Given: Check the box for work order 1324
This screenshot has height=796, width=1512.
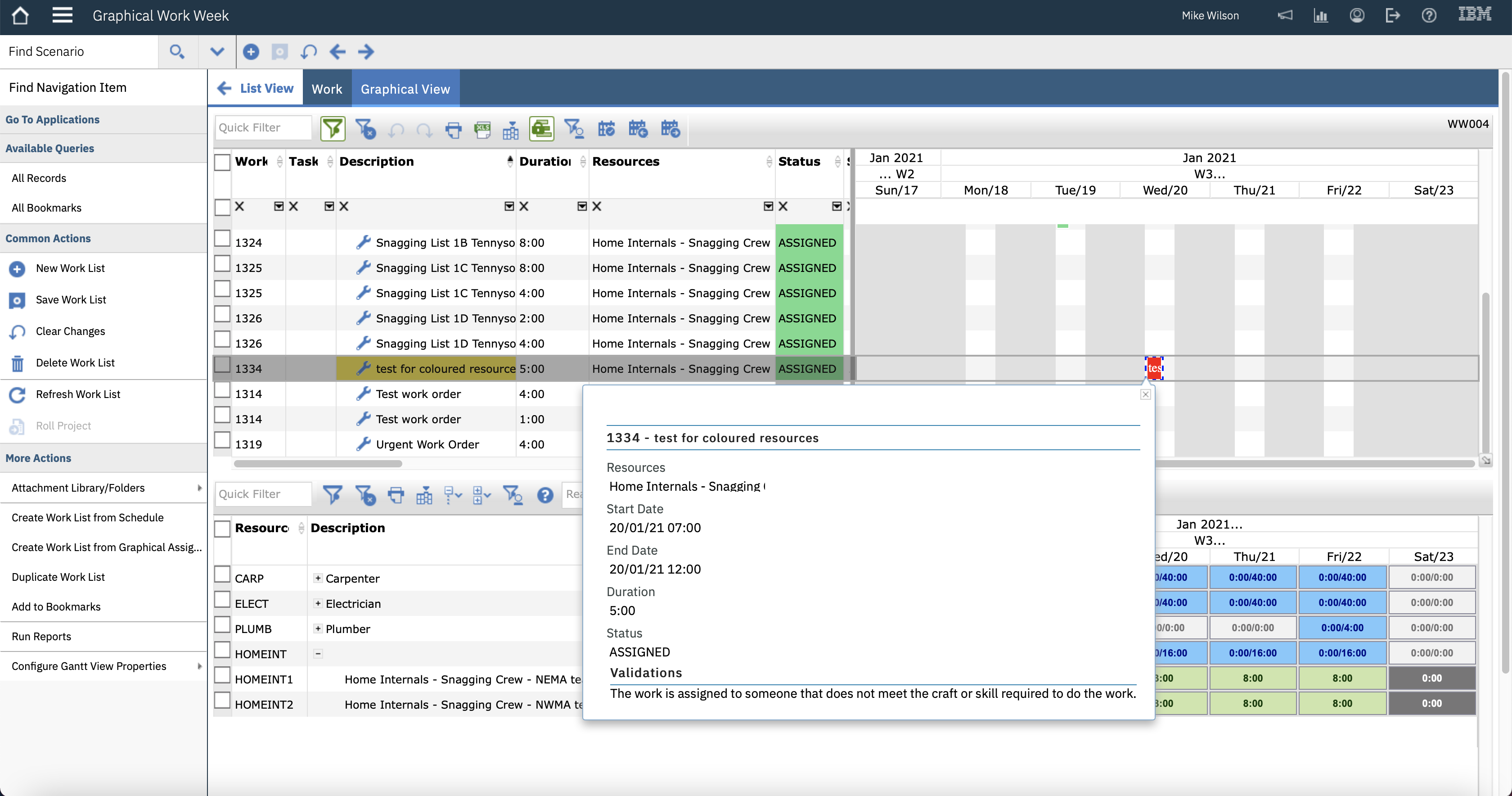Looking at the screenshot, I should click(222, 239).
